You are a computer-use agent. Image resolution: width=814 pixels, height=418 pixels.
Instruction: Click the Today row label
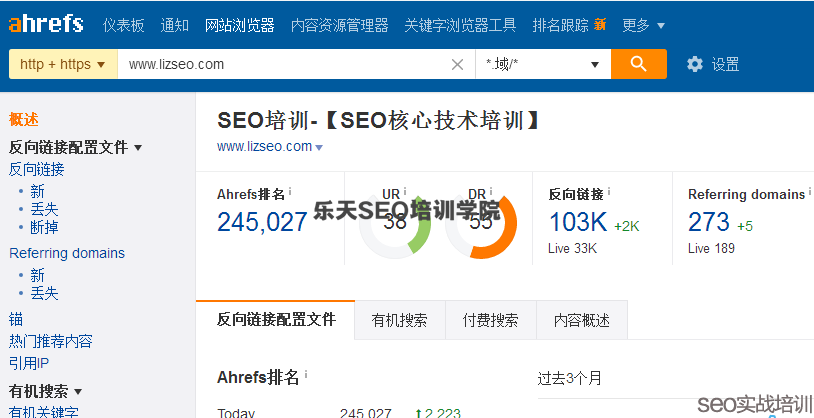(x=236, y=413)
